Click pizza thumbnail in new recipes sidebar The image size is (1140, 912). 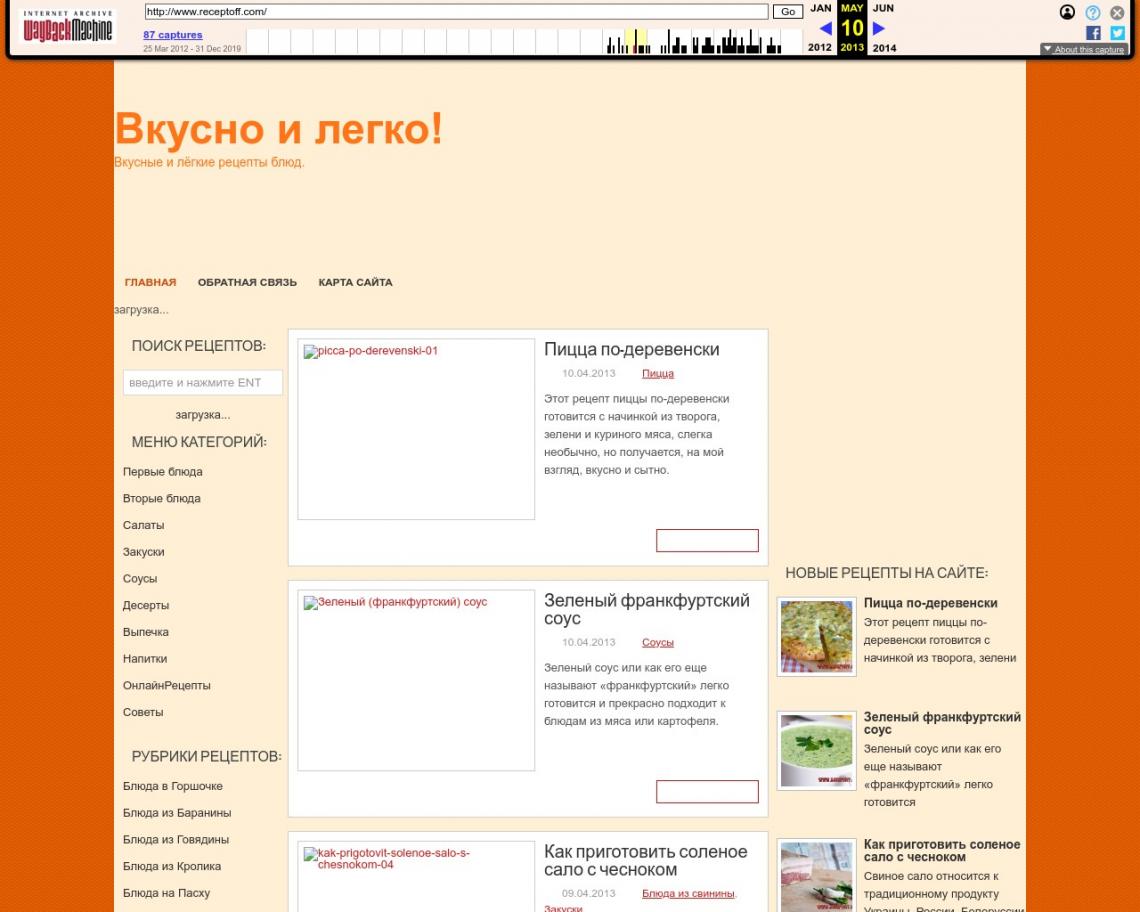click(816, 637)
